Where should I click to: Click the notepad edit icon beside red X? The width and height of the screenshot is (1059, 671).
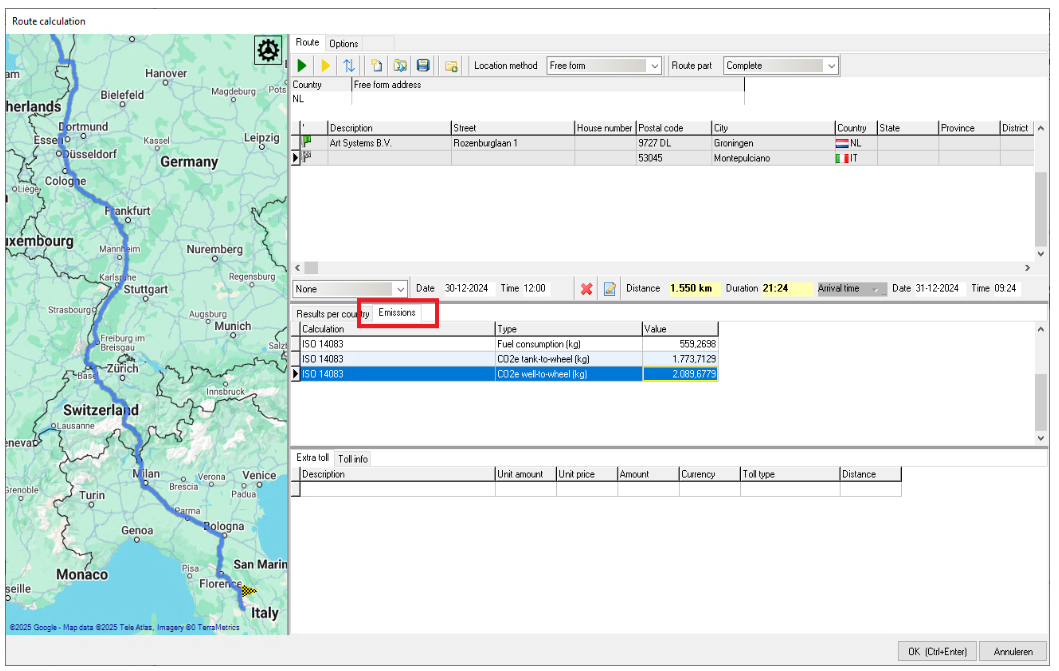pos(609,289)
